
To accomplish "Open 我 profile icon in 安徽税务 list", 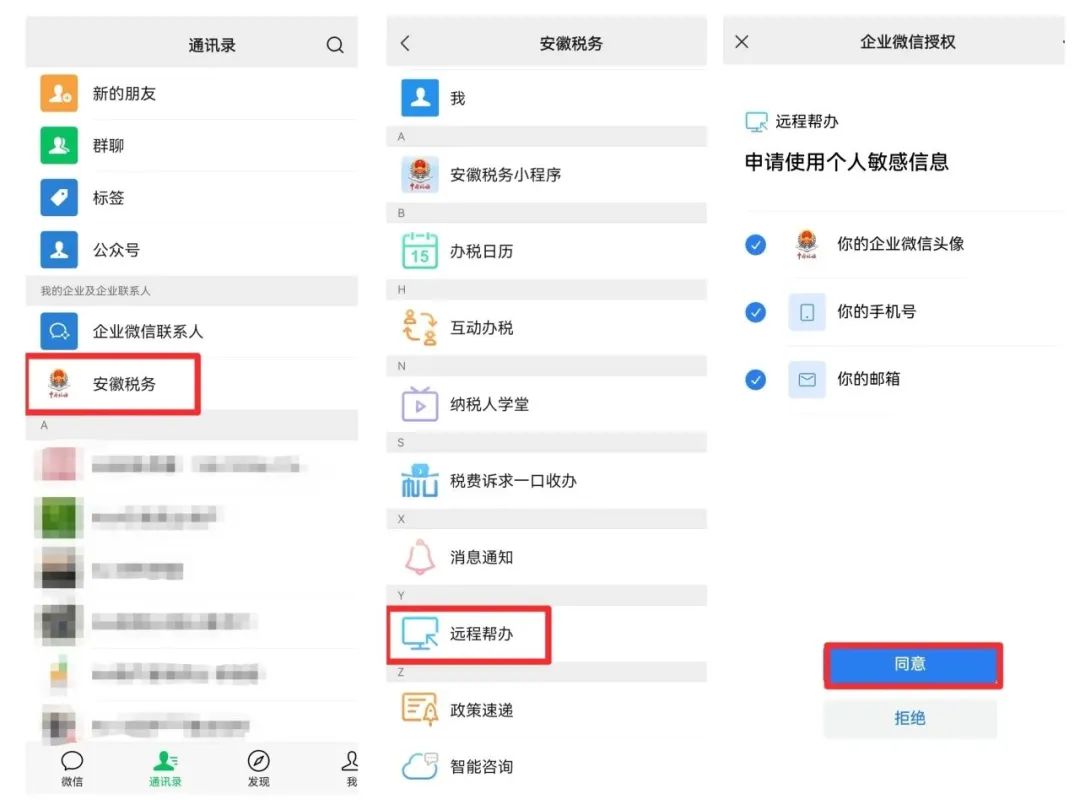I will coord(419,98).
